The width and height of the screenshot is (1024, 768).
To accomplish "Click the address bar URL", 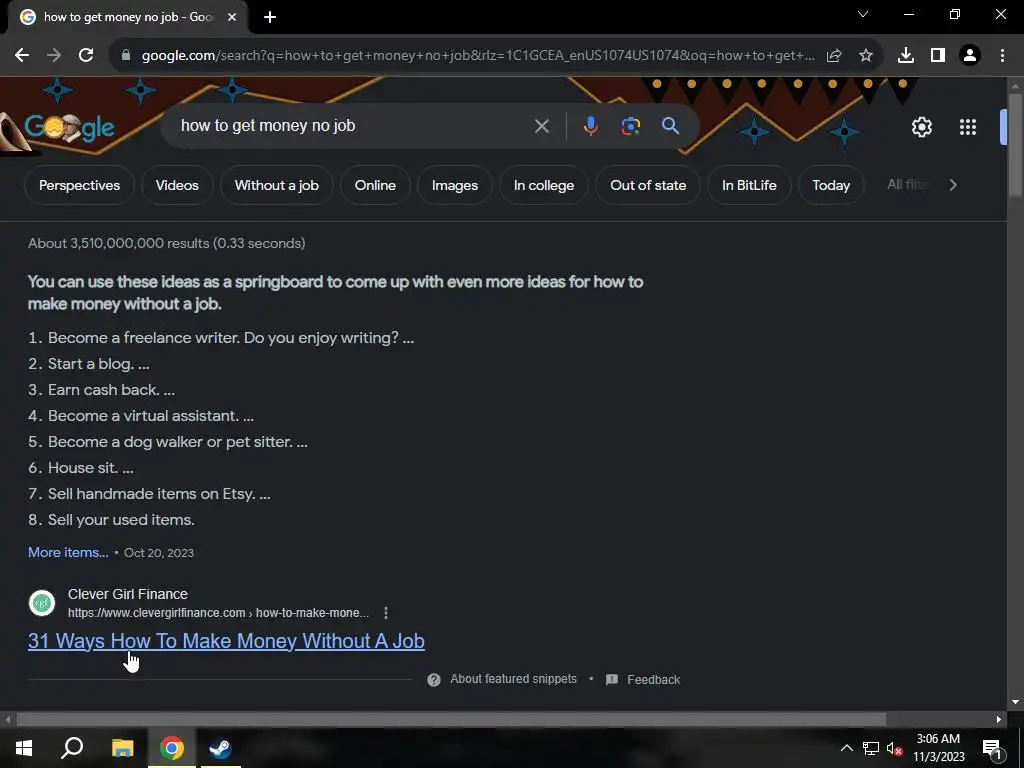I will point(478,56).
